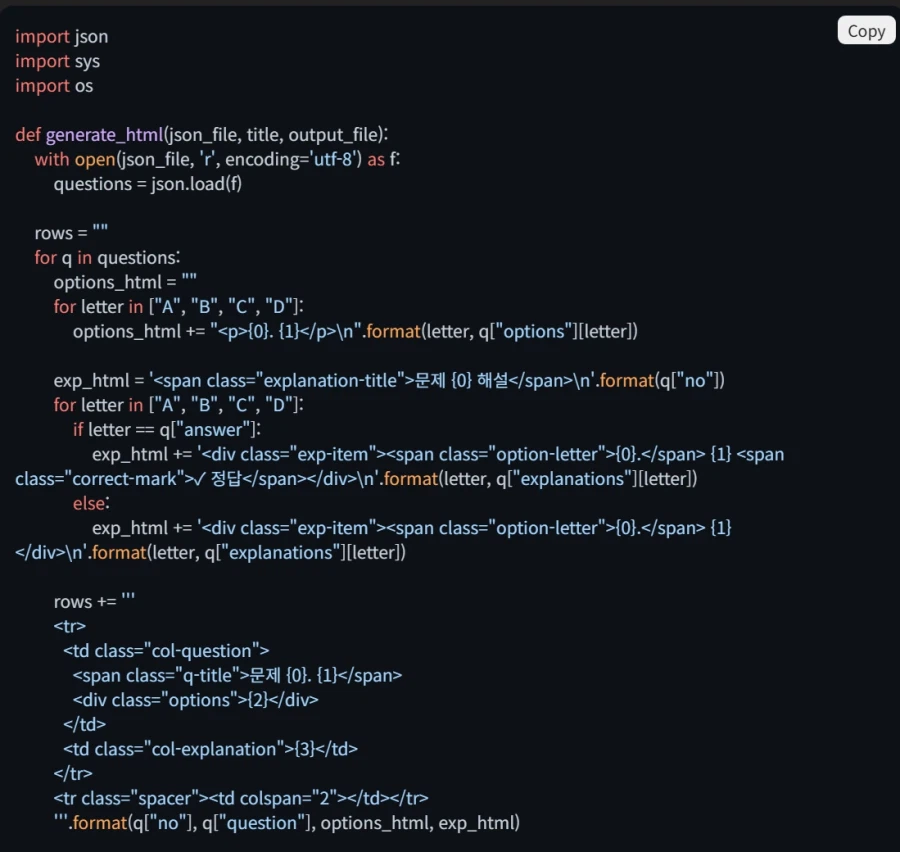
Task: Click the 'rows = ""' assignment line
Action: pyautogui.click(x=71, y=233)
